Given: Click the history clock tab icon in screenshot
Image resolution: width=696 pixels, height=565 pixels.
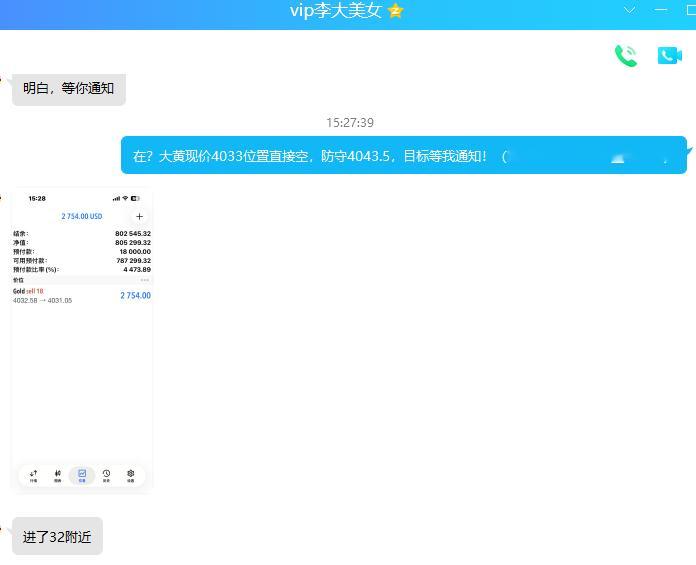Looking at the screenshot, I should tap(106, 475).
